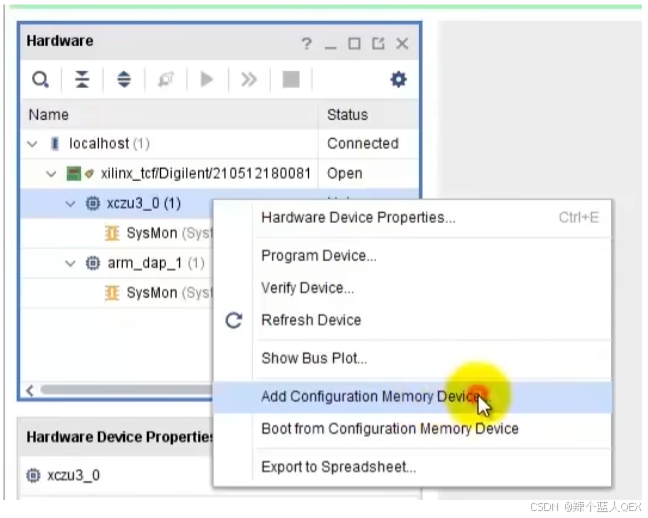Float the Hardware panel window
This screenshot has height=518, width=648.
point(378,43)
